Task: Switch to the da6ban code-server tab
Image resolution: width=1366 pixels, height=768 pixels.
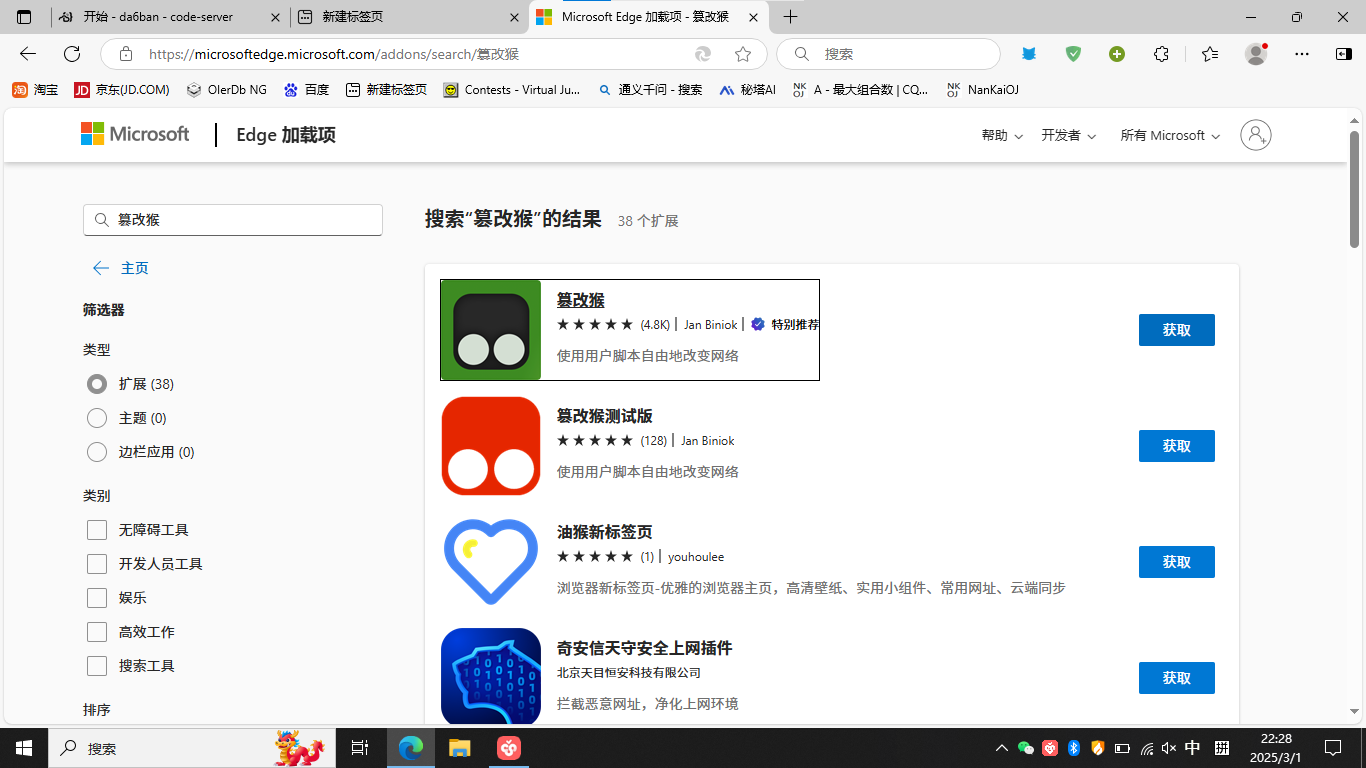Action: [x=170, y=17]
